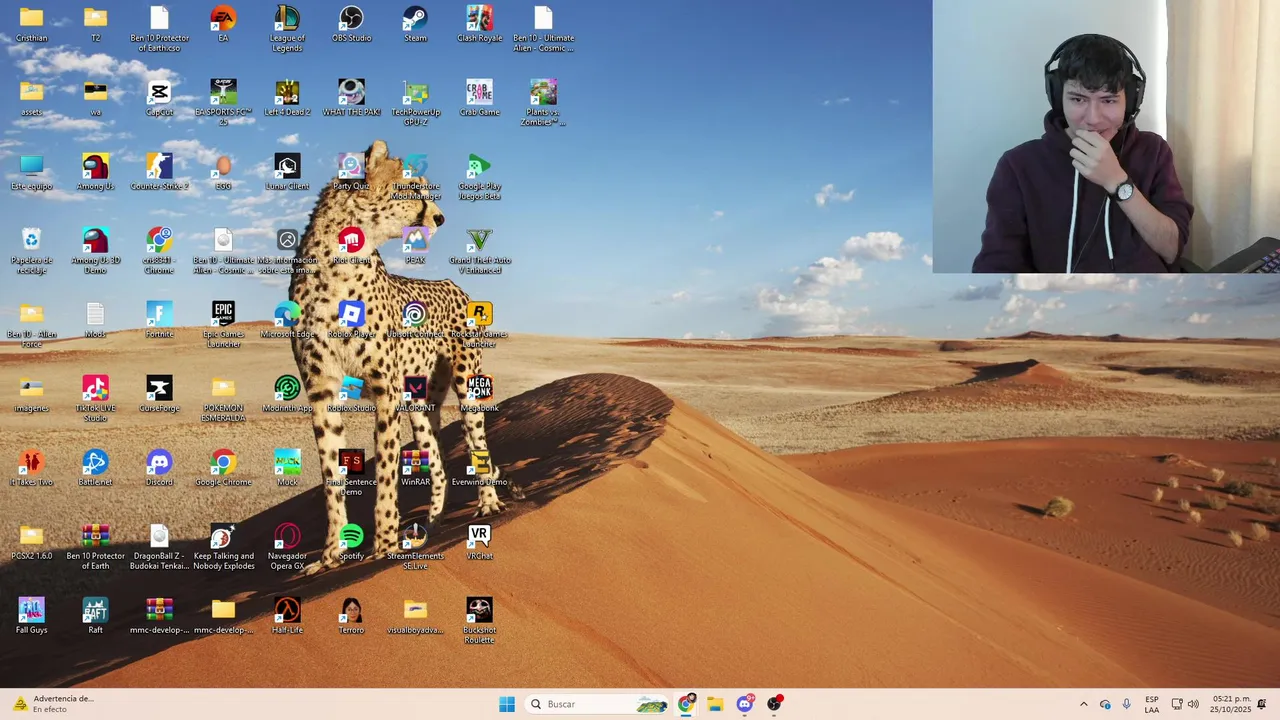Screen dimensions: 1280x720
Task: Select the It Takes Two icon
Action: click(31, 468)
